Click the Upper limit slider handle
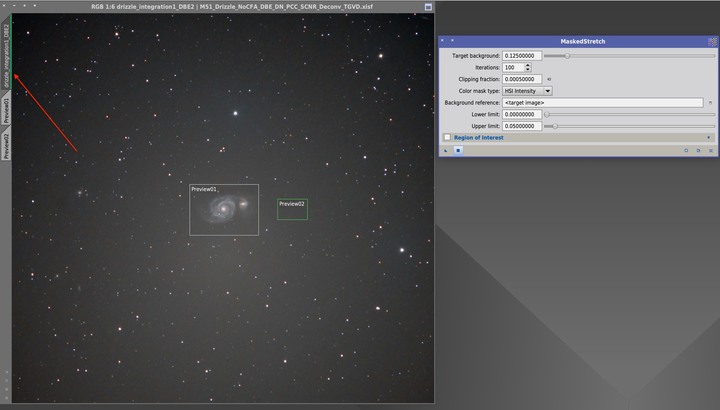 555,126
